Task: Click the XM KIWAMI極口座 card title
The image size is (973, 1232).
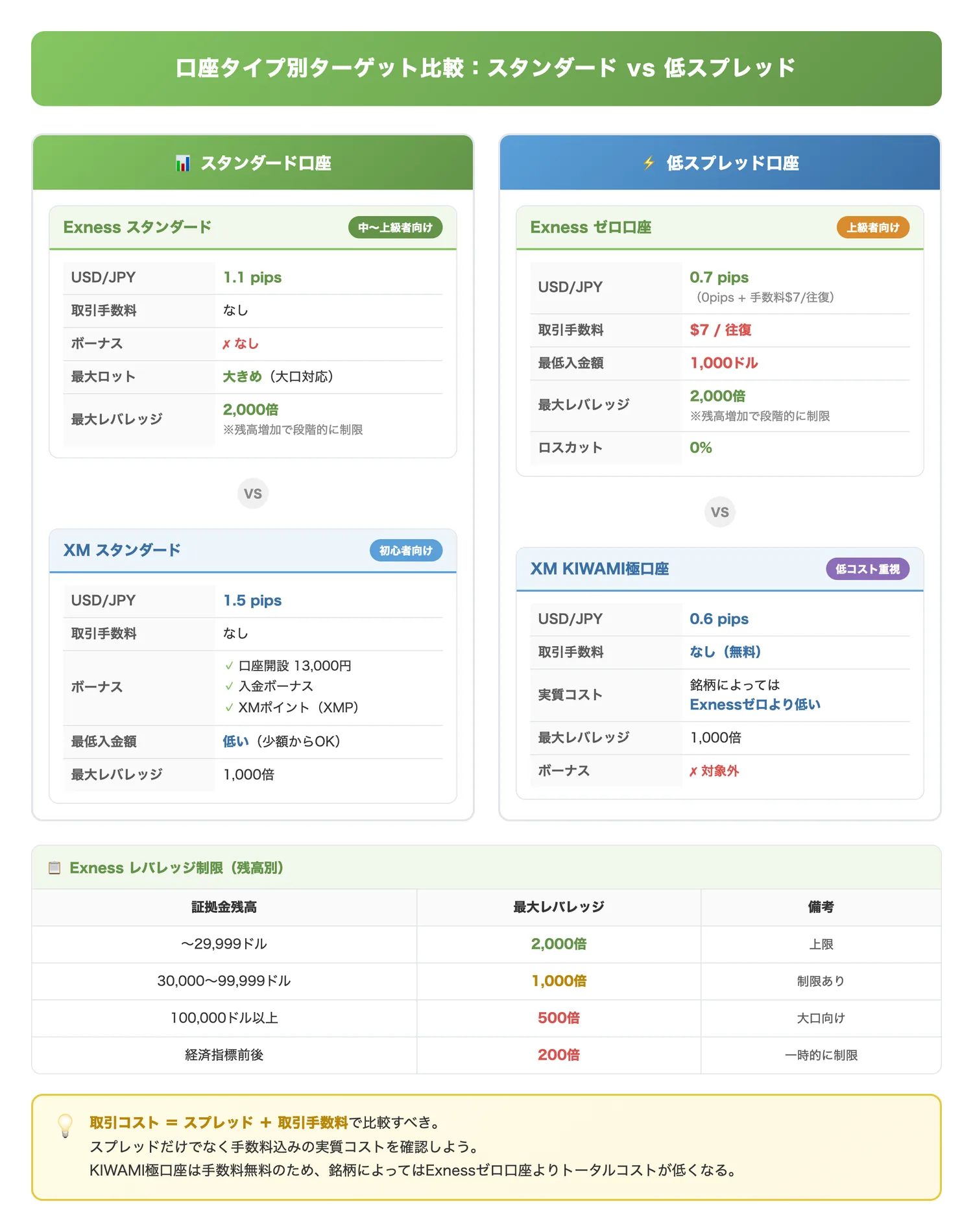Action: tap(599, 569)
